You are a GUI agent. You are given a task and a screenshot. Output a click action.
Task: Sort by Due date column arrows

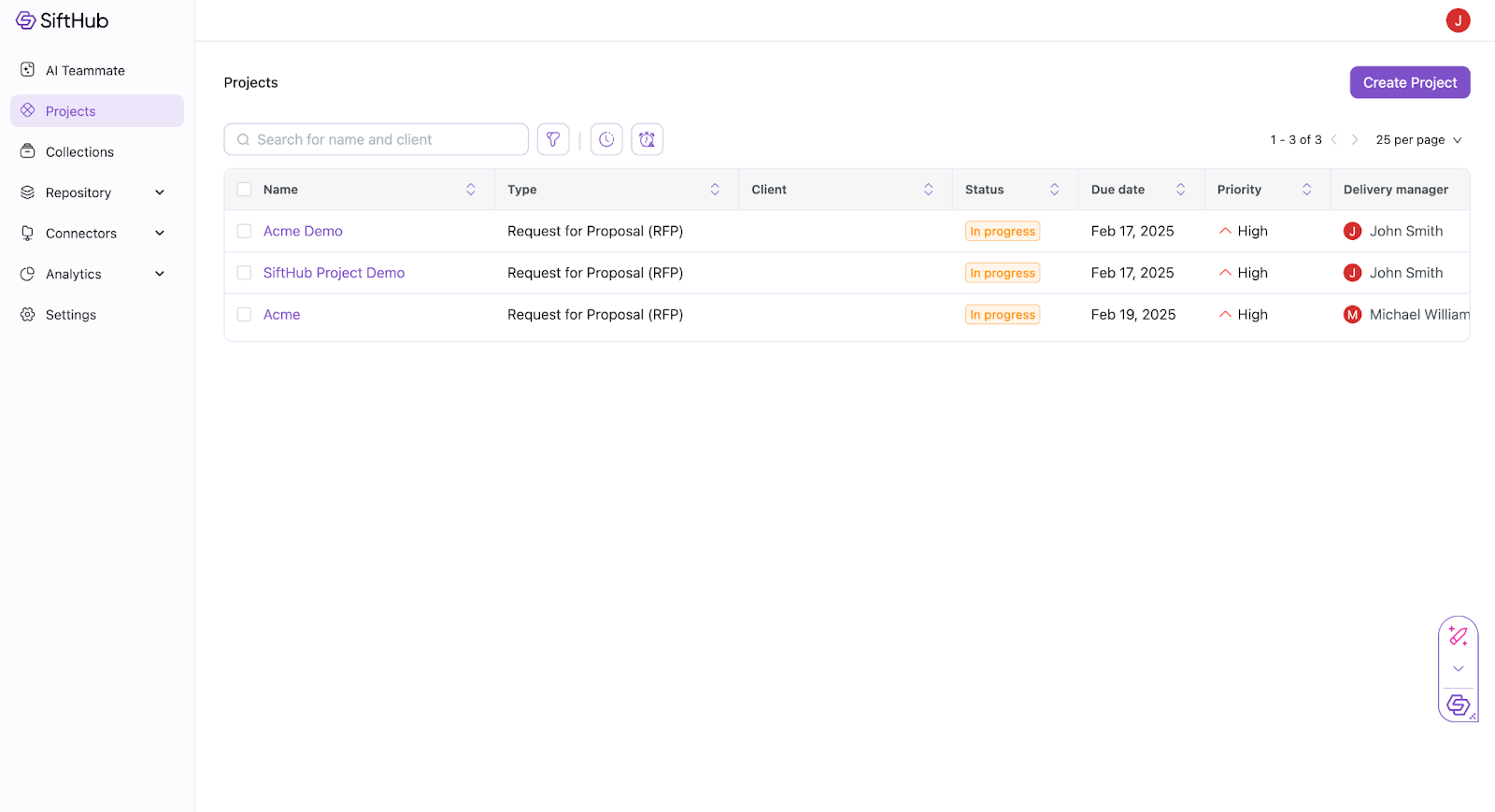[x=1180, y=190]
